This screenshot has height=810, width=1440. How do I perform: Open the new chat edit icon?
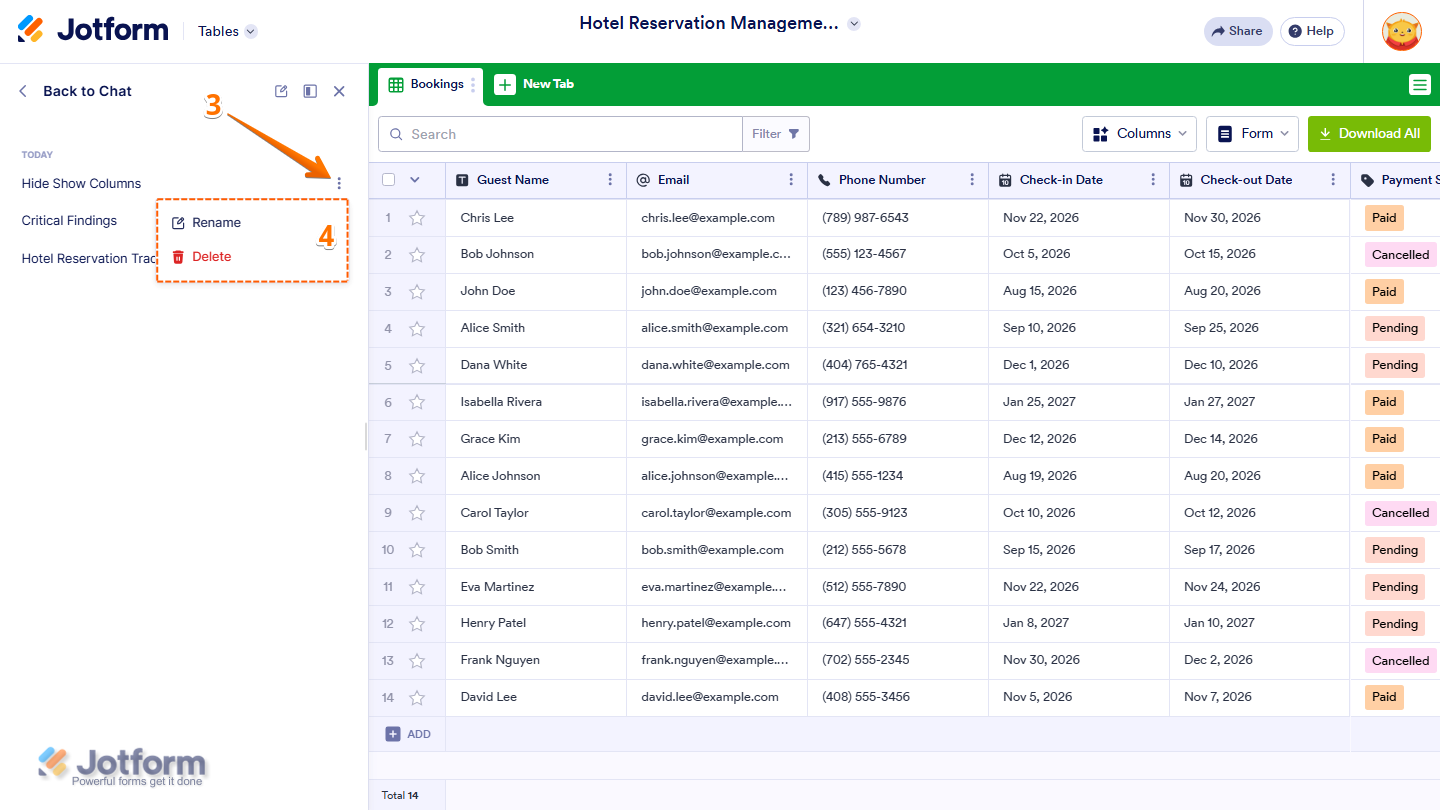click(x=281, y=91)
